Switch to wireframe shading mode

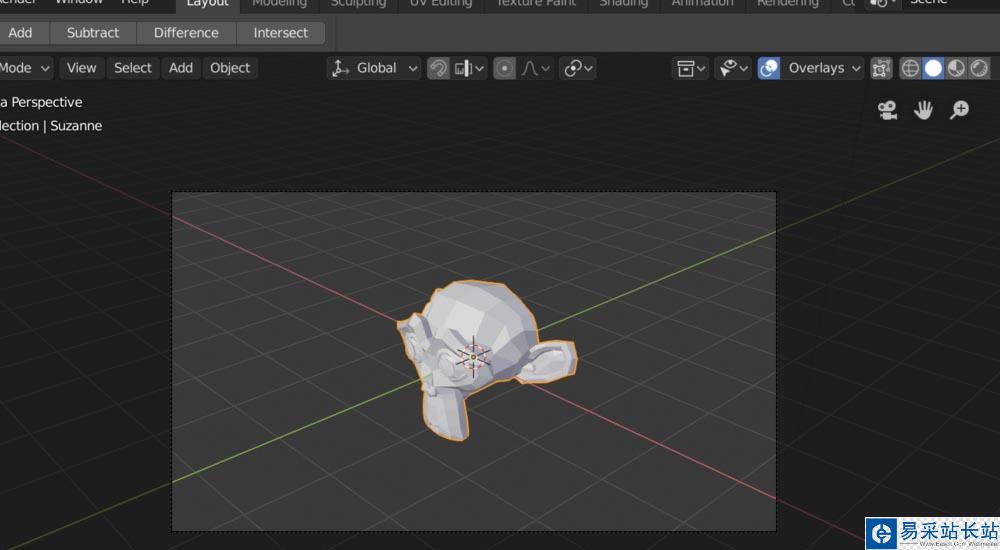(x=910, y=68)
